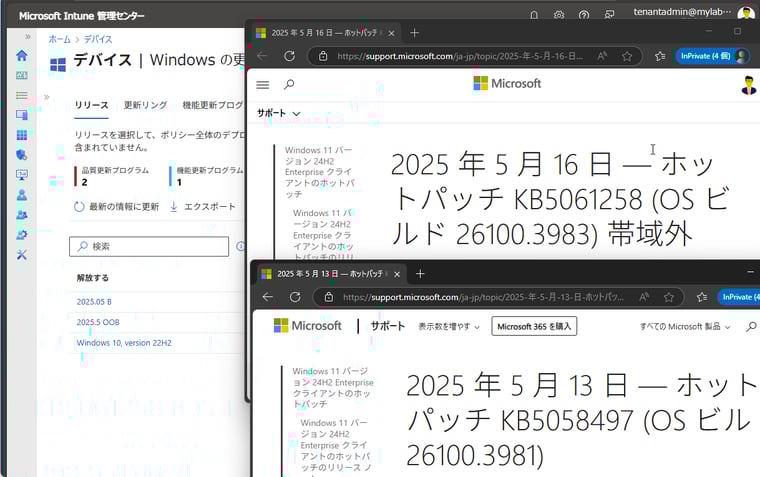Viewport: 760px width, 477px height.
Task: Open Intune notifications bell icon
Action: [x=534, y=15]
